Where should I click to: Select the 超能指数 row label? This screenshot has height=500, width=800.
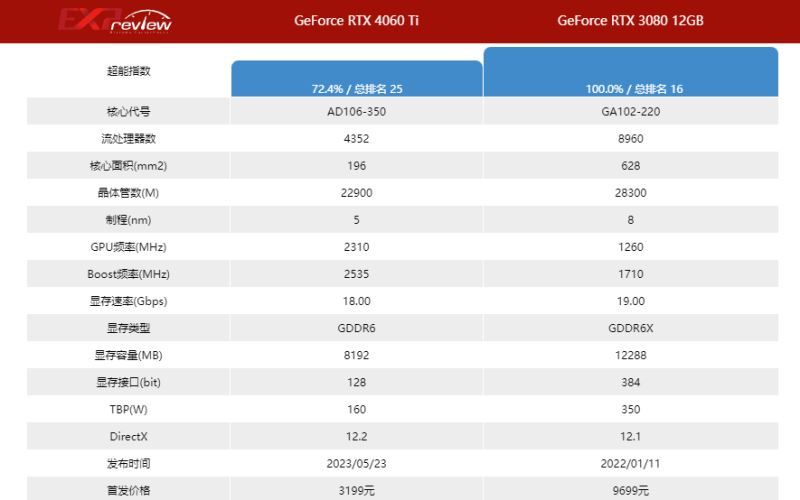(128, 71)
